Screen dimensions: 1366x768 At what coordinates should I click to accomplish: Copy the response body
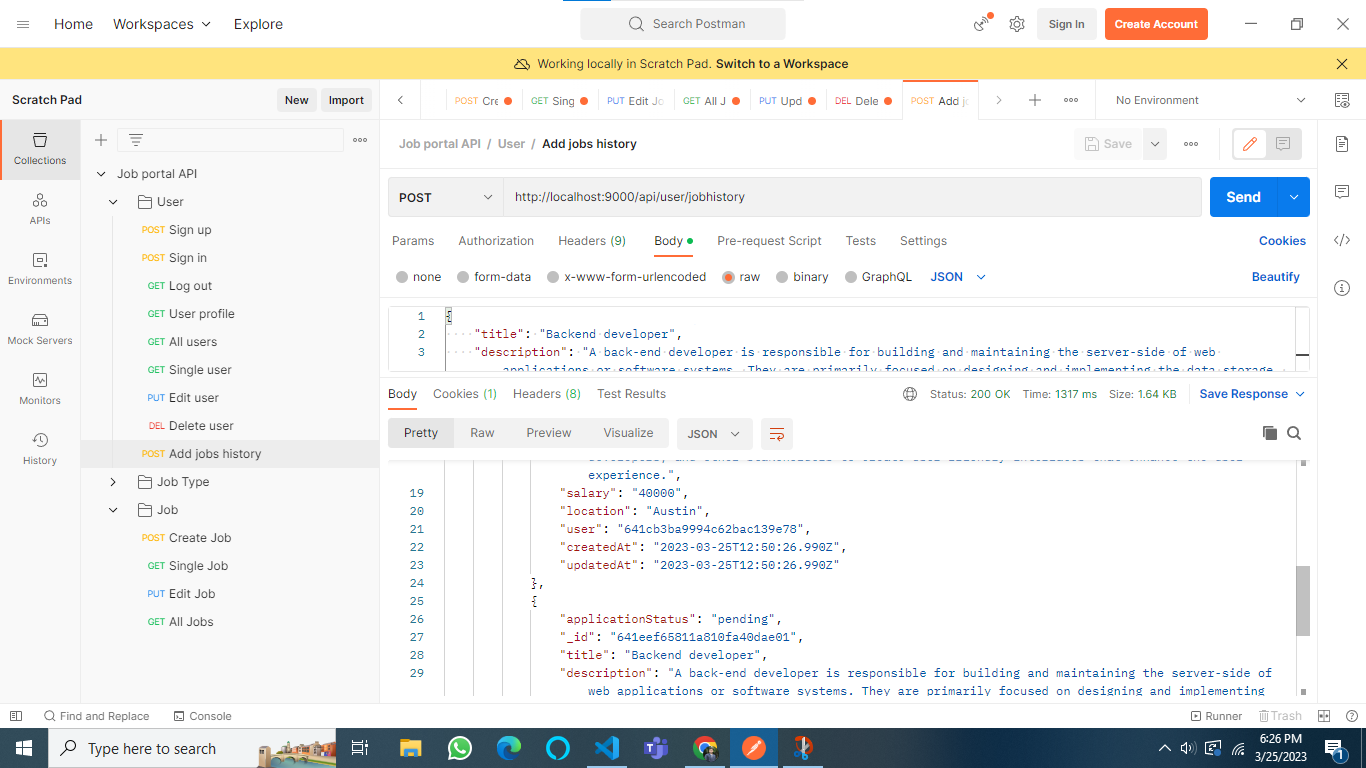pos(1270,433)
